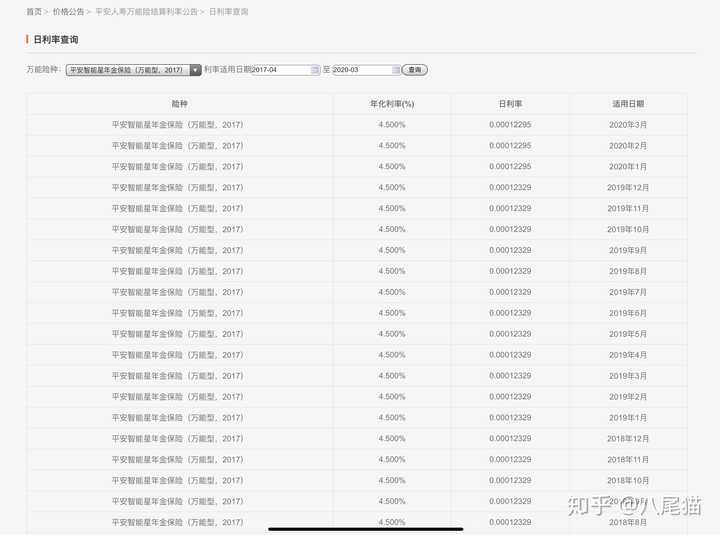Click daily rate 0.00012329 in 2018年12月 row
This screenshot has height=535, width=720.
pos(510,439)
